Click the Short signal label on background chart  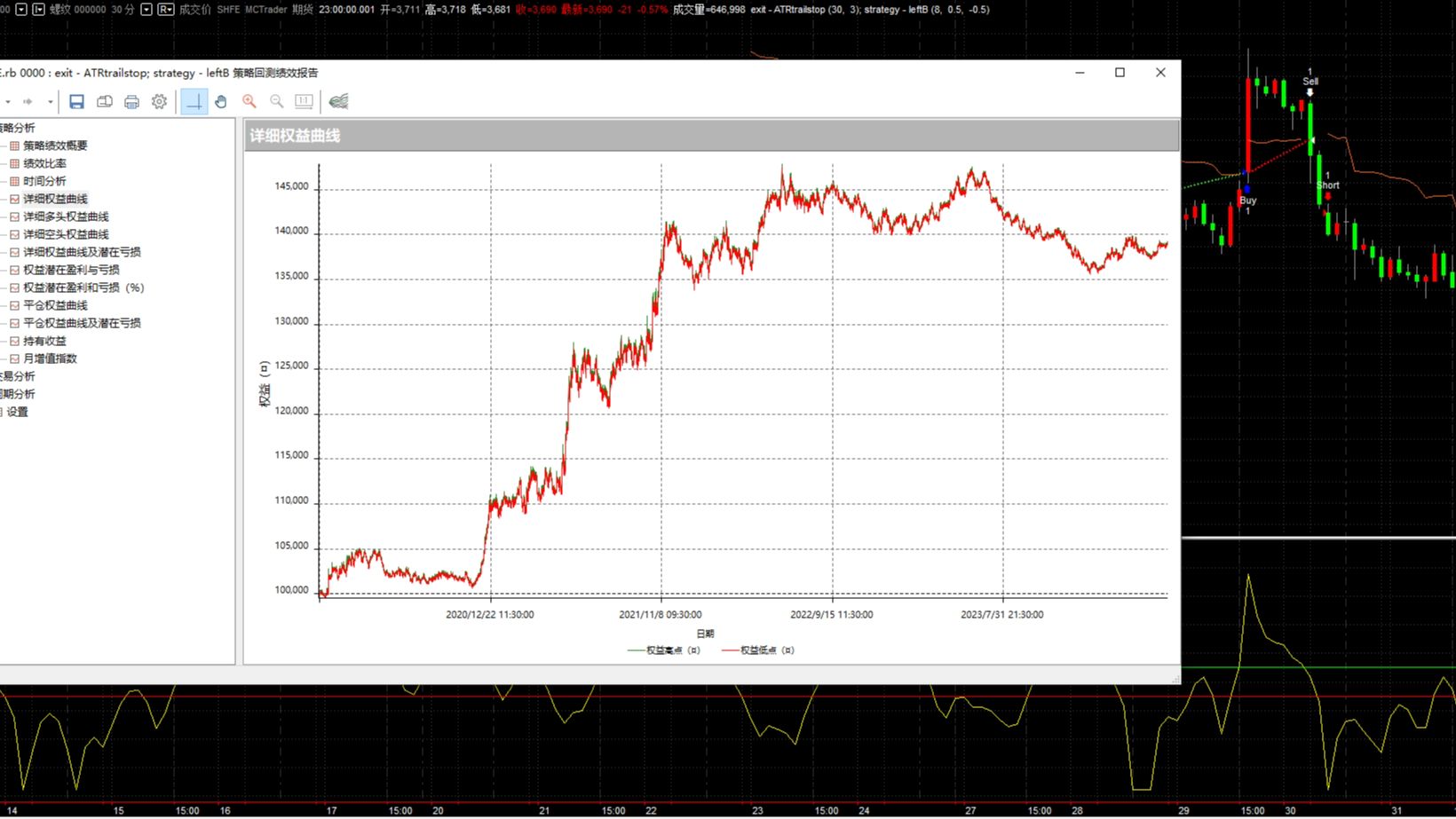[1327, 185]
